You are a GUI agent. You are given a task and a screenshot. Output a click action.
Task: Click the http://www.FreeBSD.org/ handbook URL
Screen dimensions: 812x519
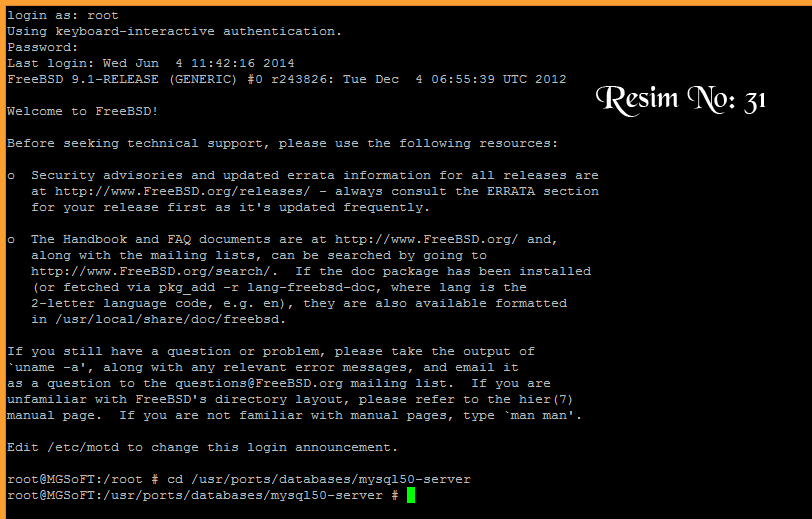[426, 239]
